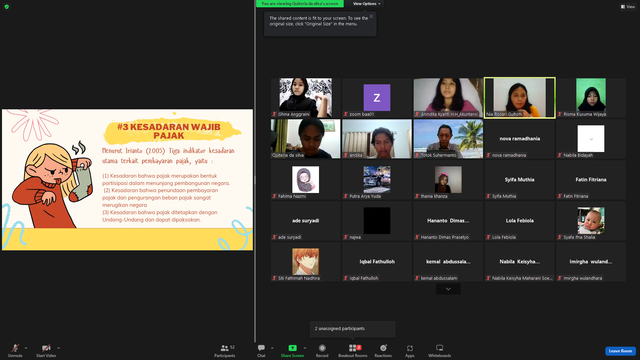This screenshot has height=360, width=640.
Task: Click muted mic icon on najwa's label
Action: (346, 237)
